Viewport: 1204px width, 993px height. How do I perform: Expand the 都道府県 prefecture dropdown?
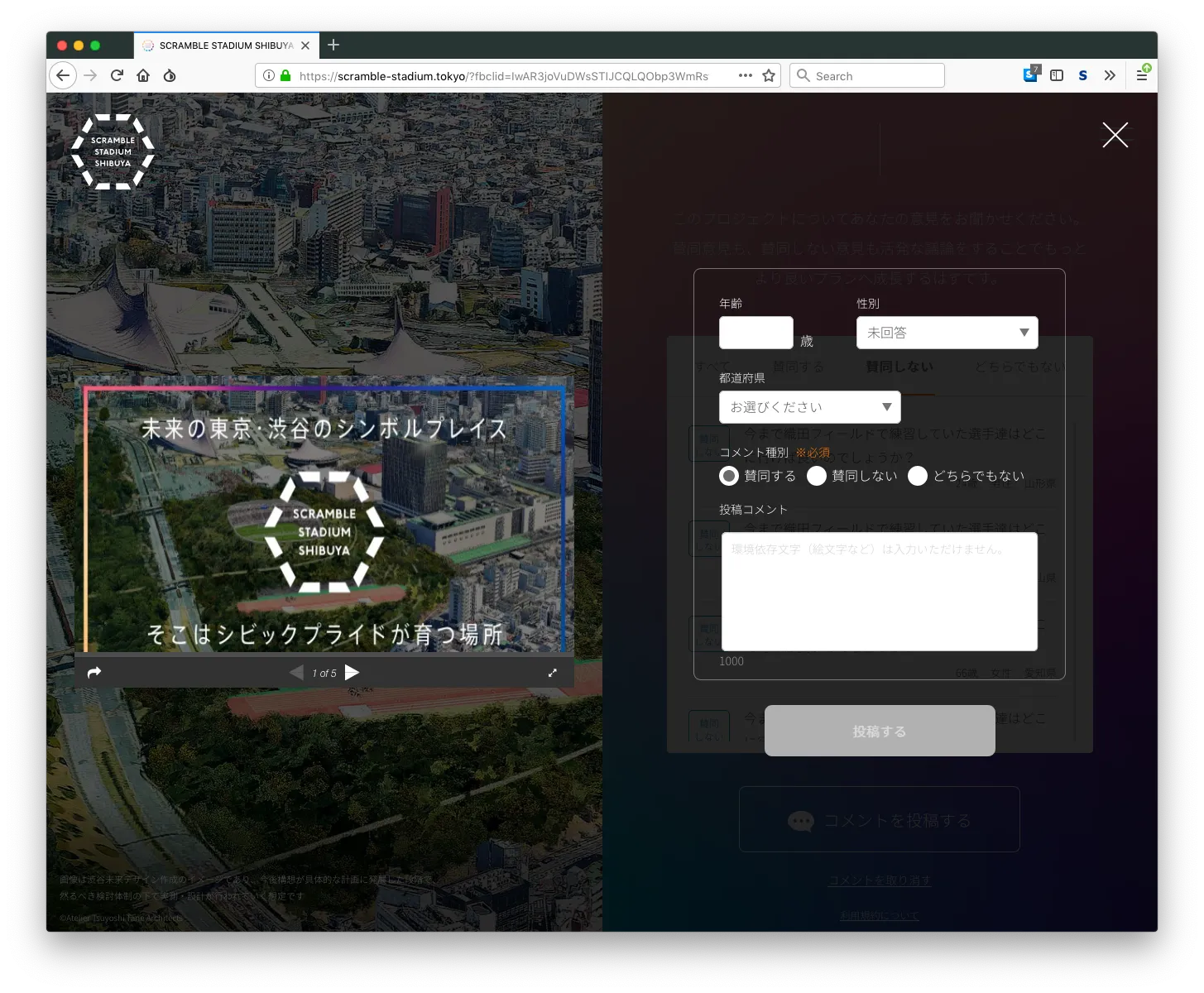pyautogui.click(x=809, y=407)
